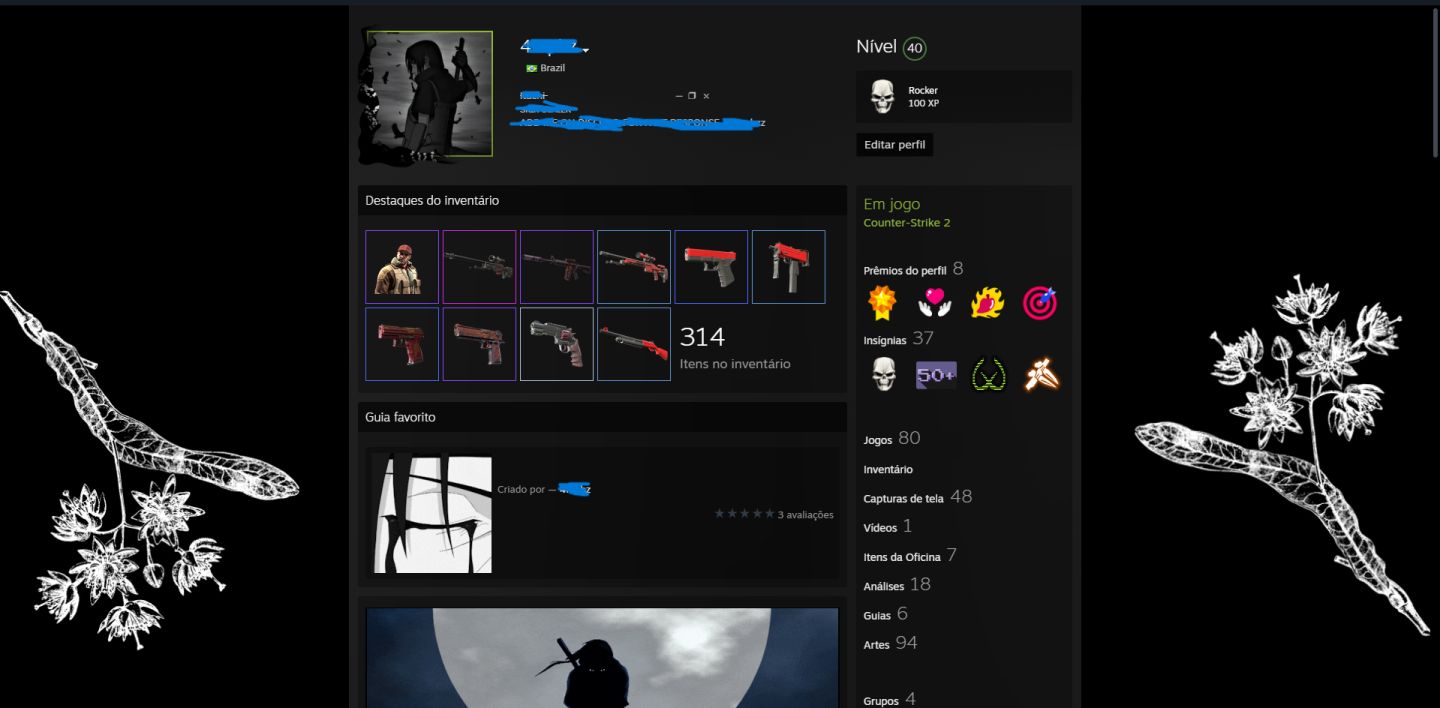
Task: Select the dark sniper rifle beside the agent
Action: pyautogui.click(x=479, y=267)
